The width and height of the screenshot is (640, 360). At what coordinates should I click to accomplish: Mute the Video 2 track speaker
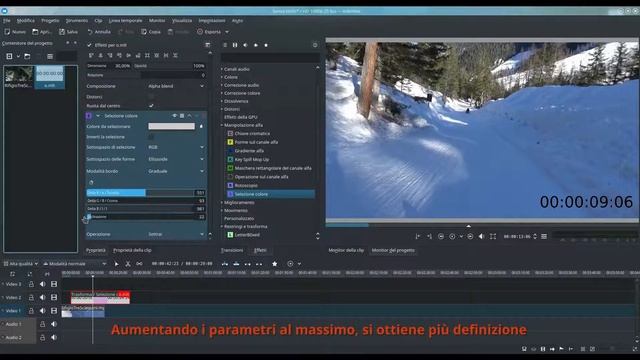[x=42, y=298]
